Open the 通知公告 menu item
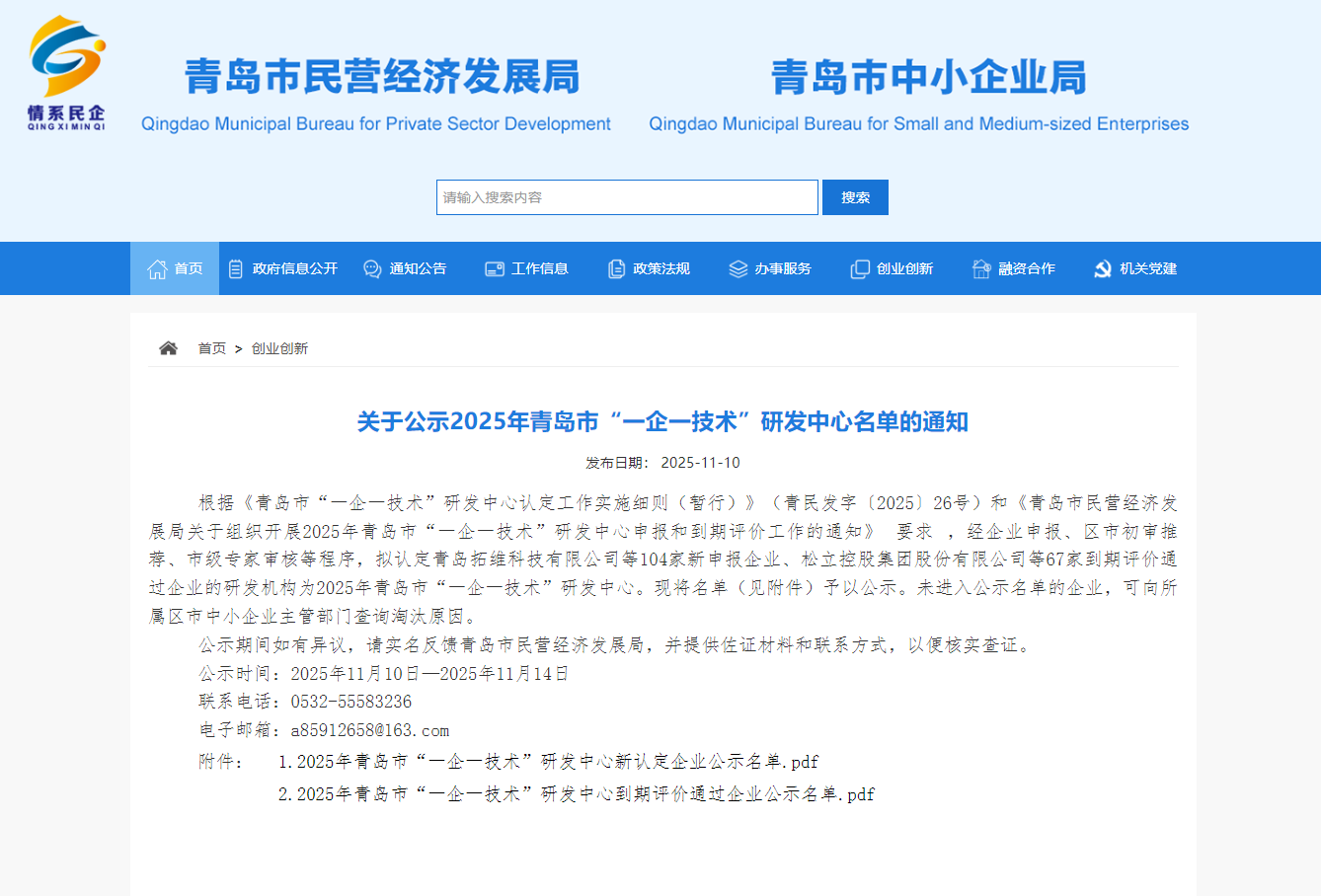The height and width of the screenshot is (896, 1321). click(418, 269)
